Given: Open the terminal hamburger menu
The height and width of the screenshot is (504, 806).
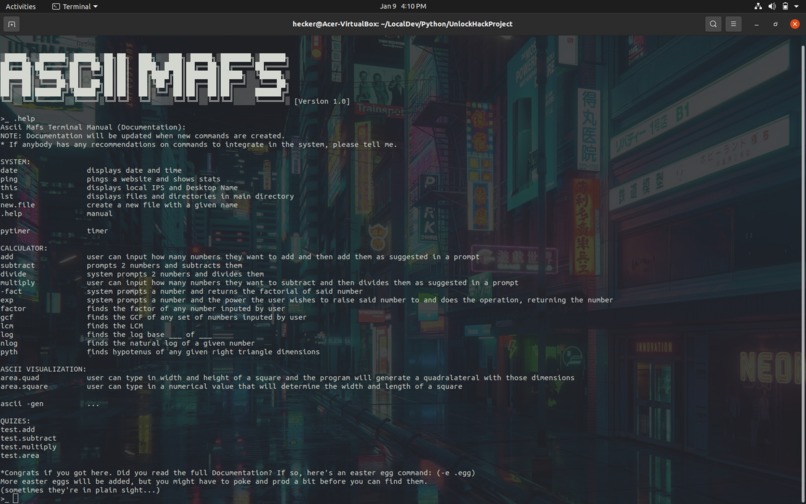Looking at the screenshot, I should 733,24.
